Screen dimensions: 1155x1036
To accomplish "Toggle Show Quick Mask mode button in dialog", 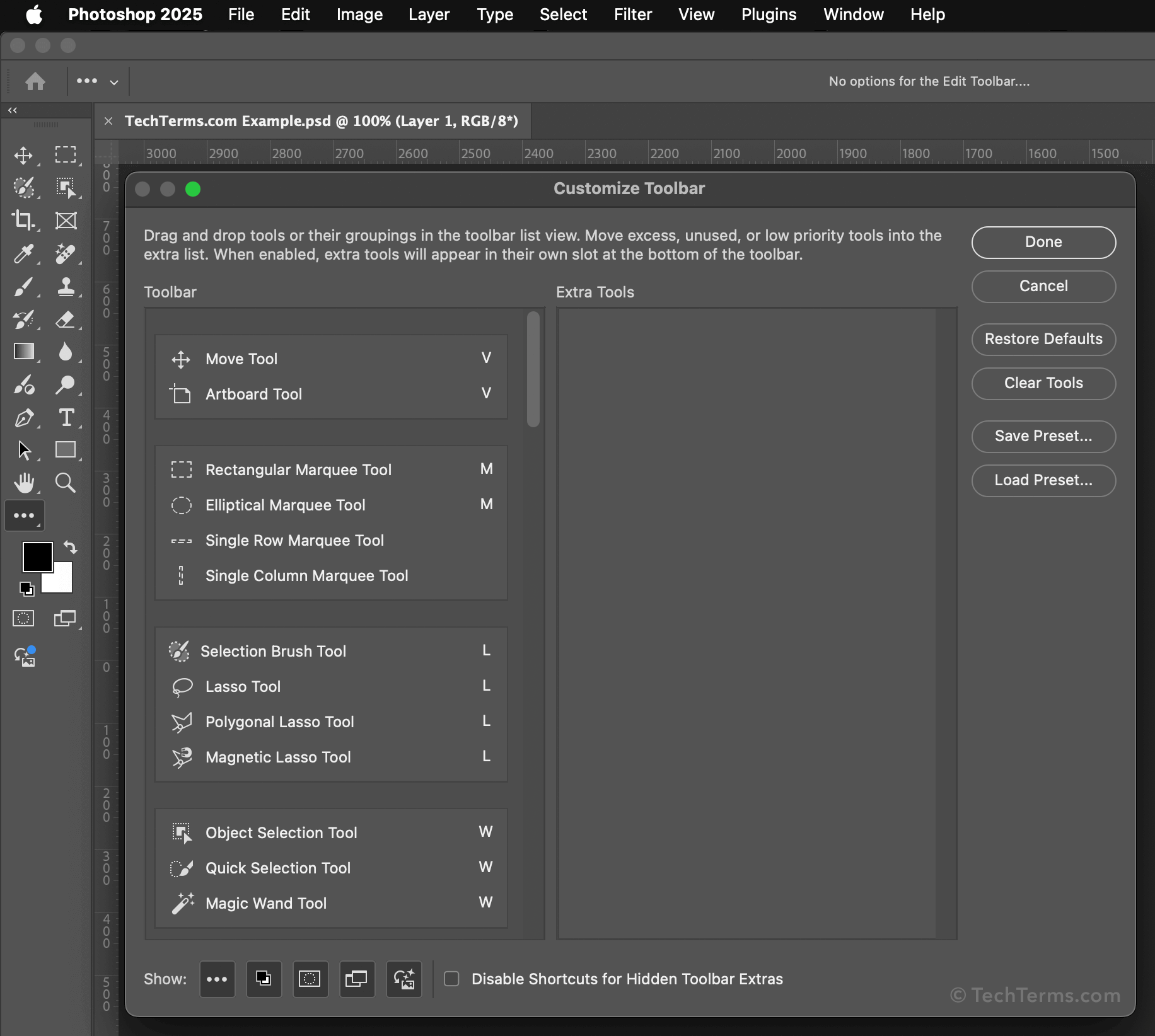I will pos(310,979).
